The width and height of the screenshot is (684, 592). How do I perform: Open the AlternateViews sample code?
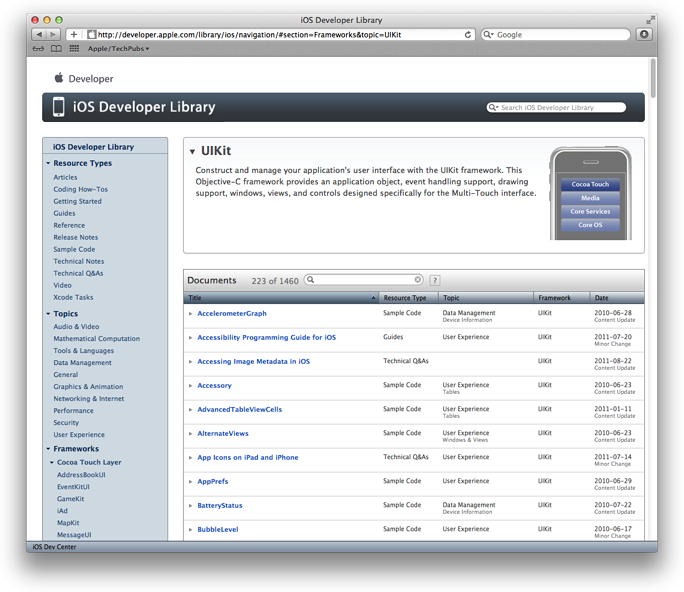tap(223, 433)
